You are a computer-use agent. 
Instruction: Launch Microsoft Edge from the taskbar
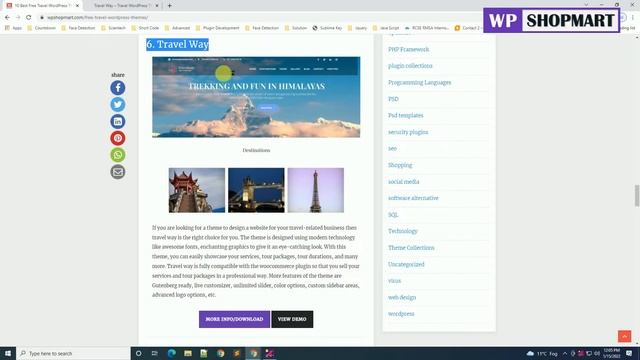(x=171, y=353)
